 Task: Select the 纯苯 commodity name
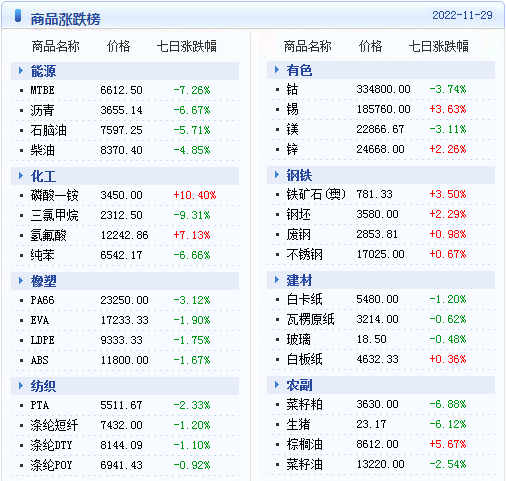tap(42, 255)
